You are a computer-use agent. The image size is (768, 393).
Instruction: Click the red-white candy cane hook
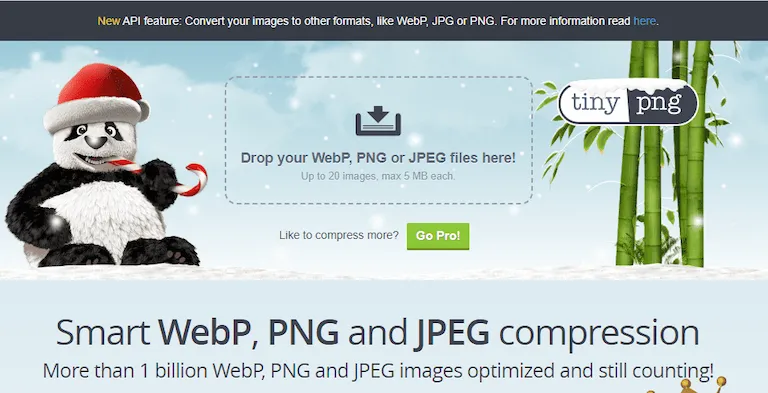(195, 179)
